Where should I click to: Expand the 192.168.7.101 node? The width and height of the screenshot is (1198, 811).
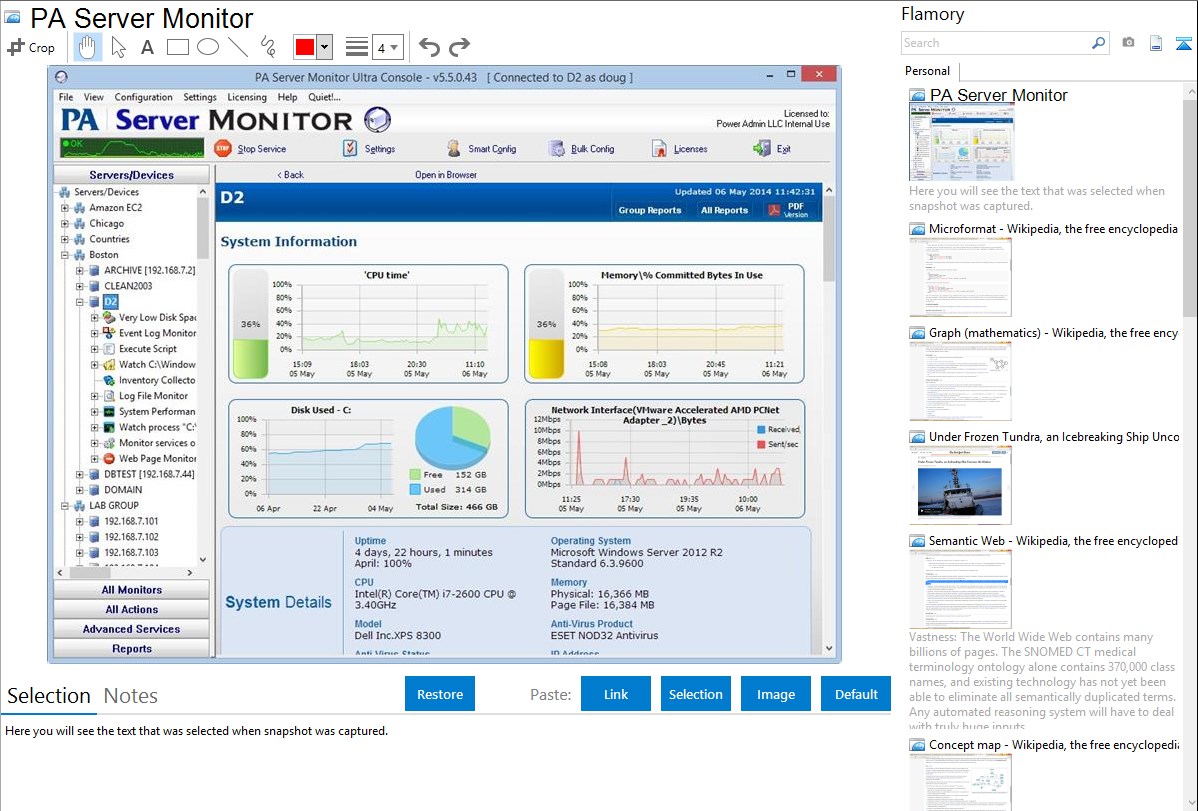pyautogui.click(x=79, y=521)
